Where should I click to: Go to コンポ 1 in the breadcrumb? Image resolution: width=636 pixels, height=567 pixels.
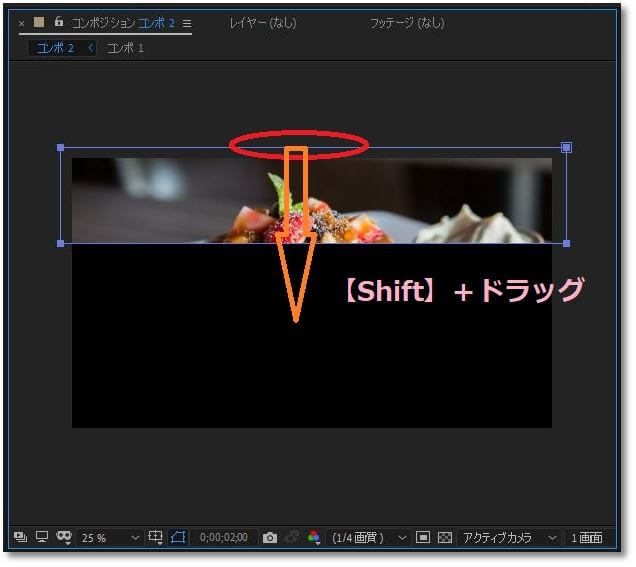[x=126, y=49]
